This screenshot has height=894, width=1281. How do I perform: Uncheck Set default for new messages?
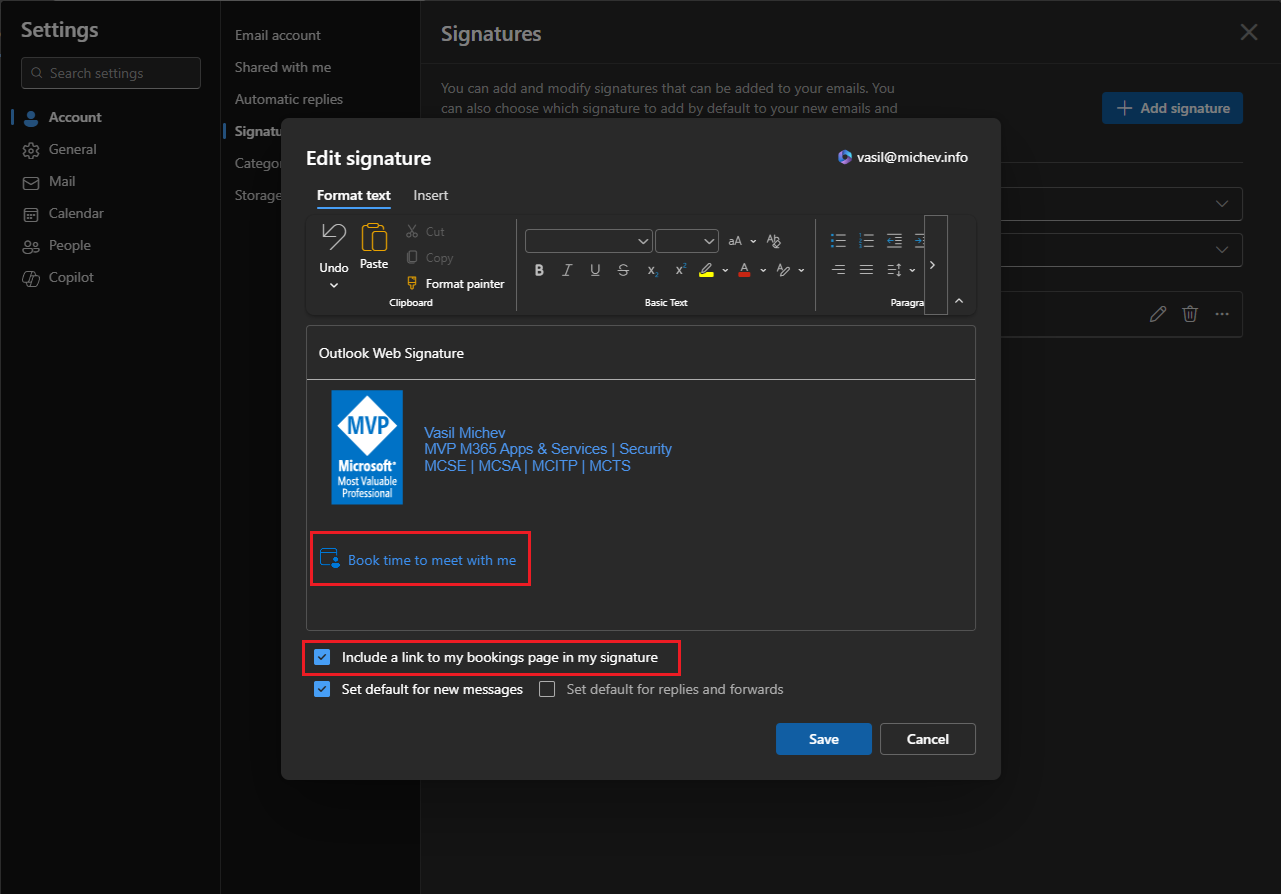click(x=322, y=689)
